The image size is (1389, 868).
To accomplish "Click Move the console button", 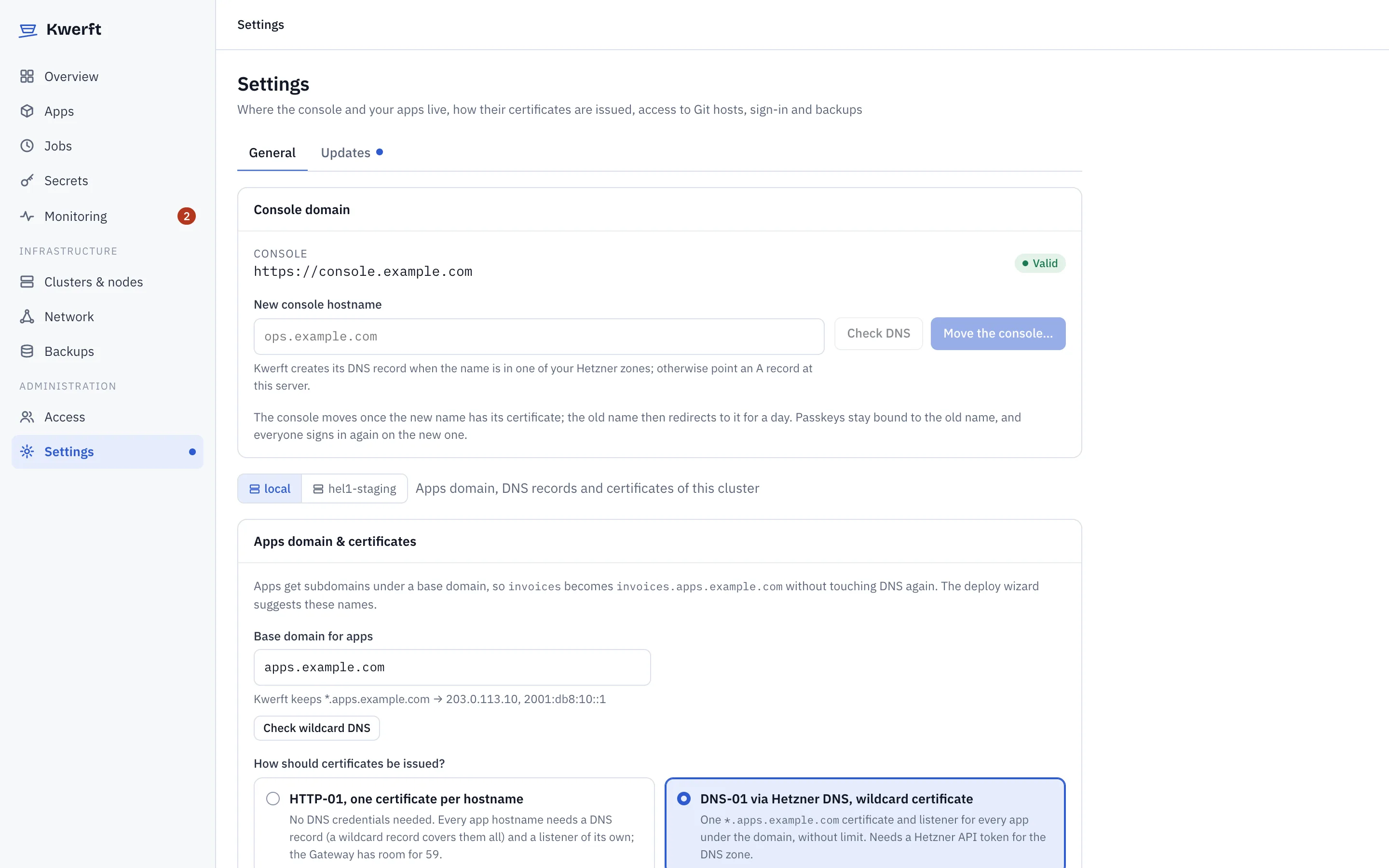I will click(x=998, y=334).
